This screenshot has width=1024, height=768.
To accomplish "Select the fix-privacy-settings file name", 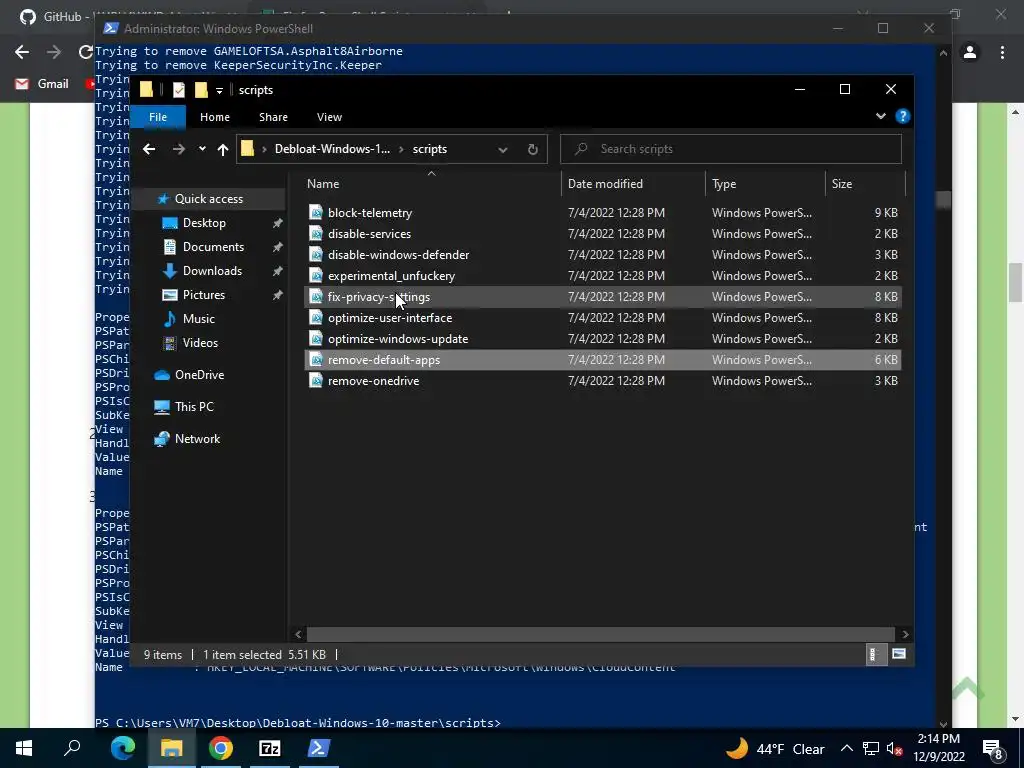I will coord(379,296).
